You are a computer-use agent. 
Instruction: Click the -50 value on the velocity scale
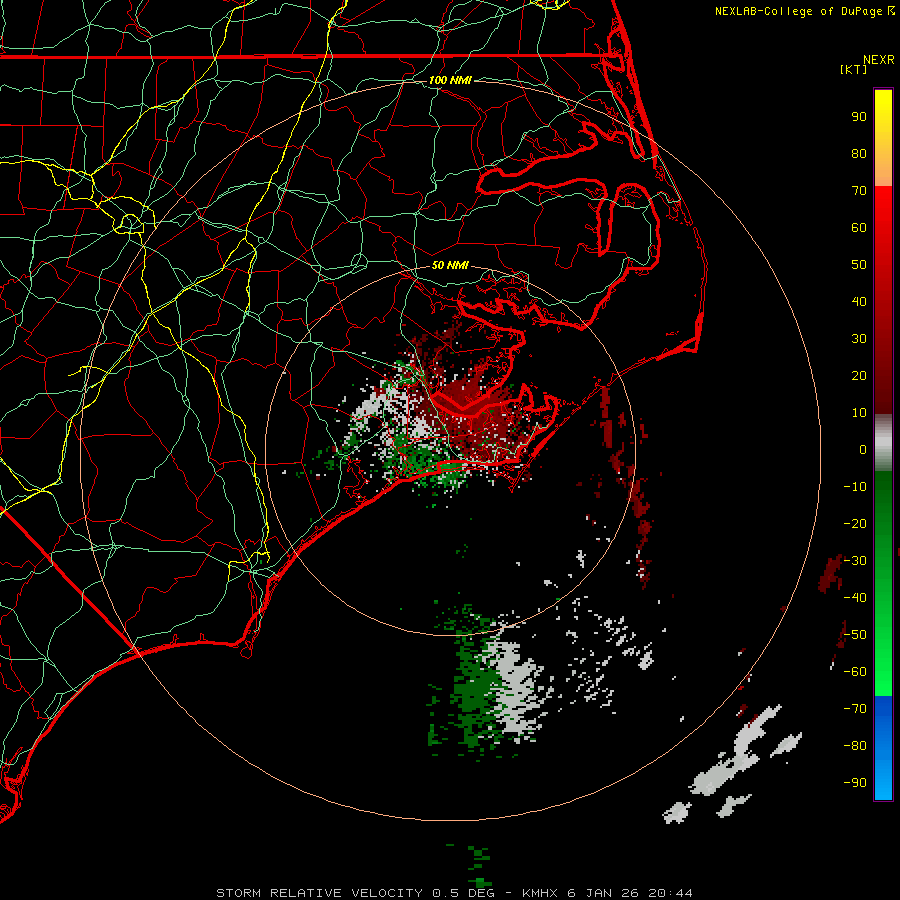(x=855, y=635)
